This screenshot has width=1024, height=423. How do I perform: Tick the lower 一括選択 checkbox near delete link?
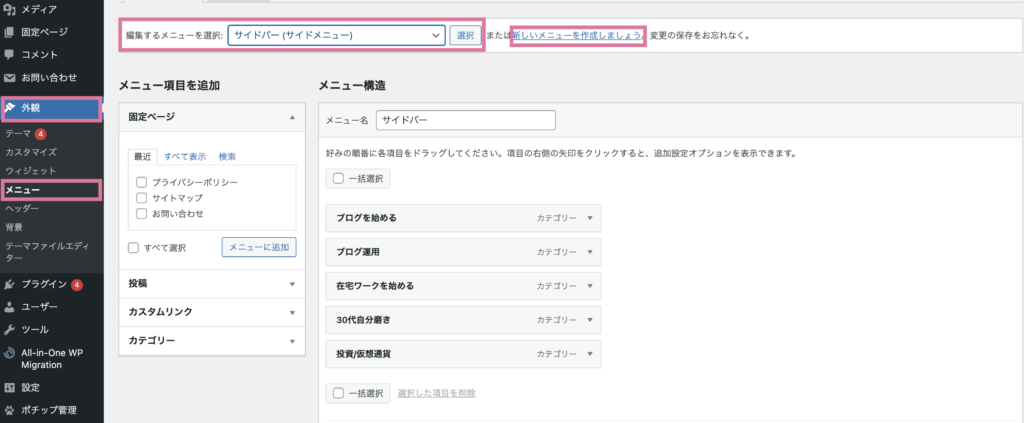click(x=338, y=393)
